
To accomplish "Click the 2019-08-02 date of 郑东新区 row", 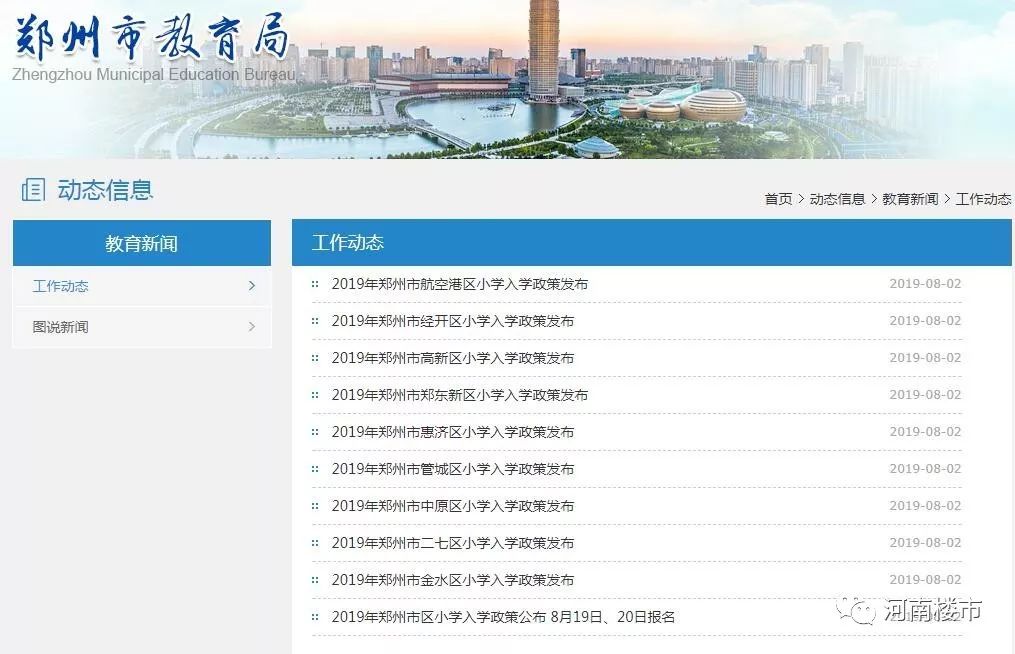I will 925,394.
